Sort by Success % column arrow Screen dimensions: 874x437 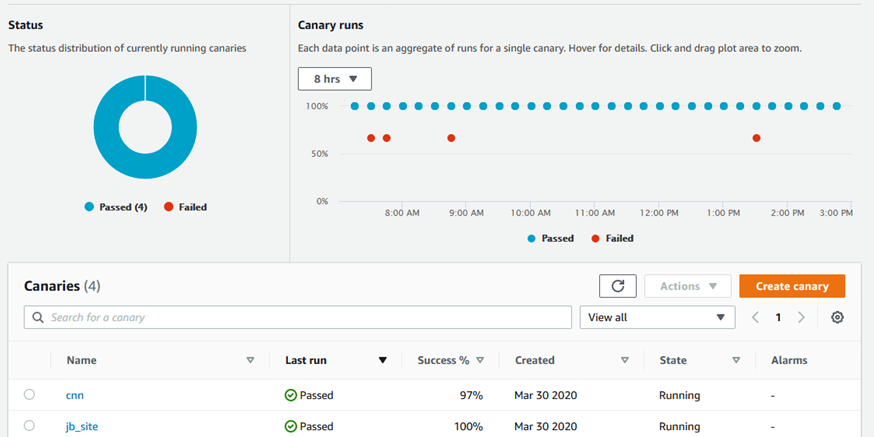[x=480, y=360]
